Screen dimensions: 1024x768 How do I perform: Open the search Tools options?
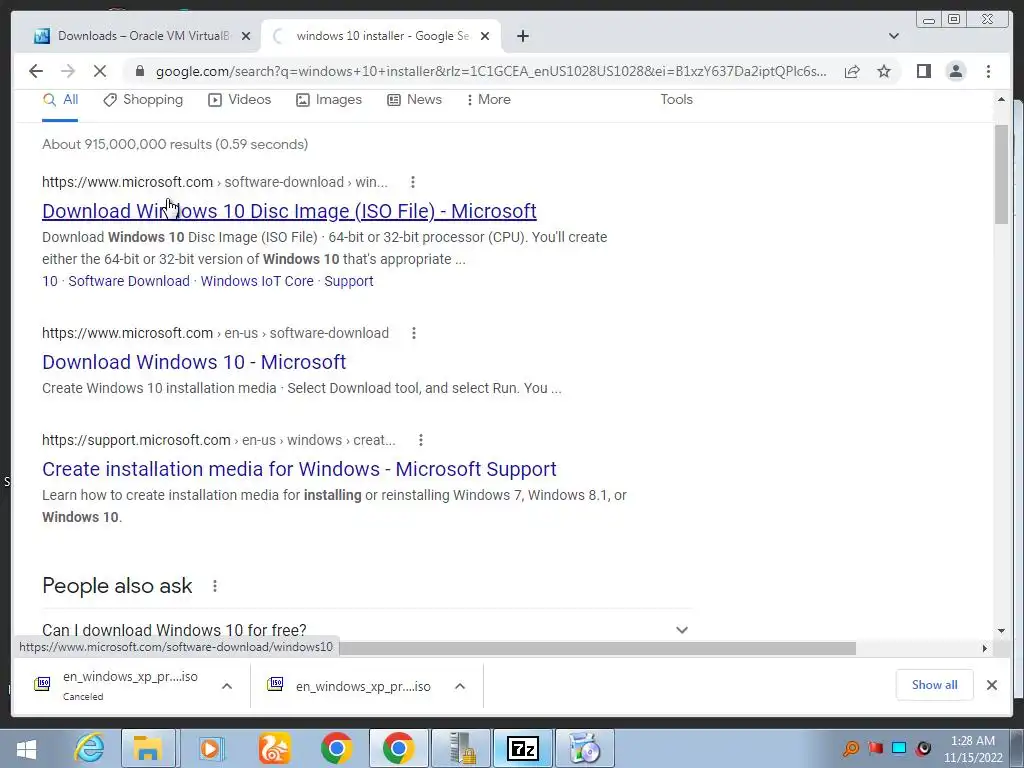[676, 100]
